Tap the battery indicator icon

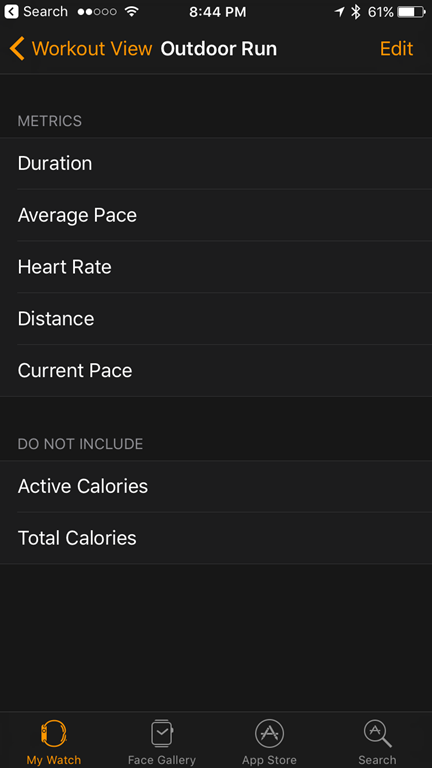[x=412, y=12]
